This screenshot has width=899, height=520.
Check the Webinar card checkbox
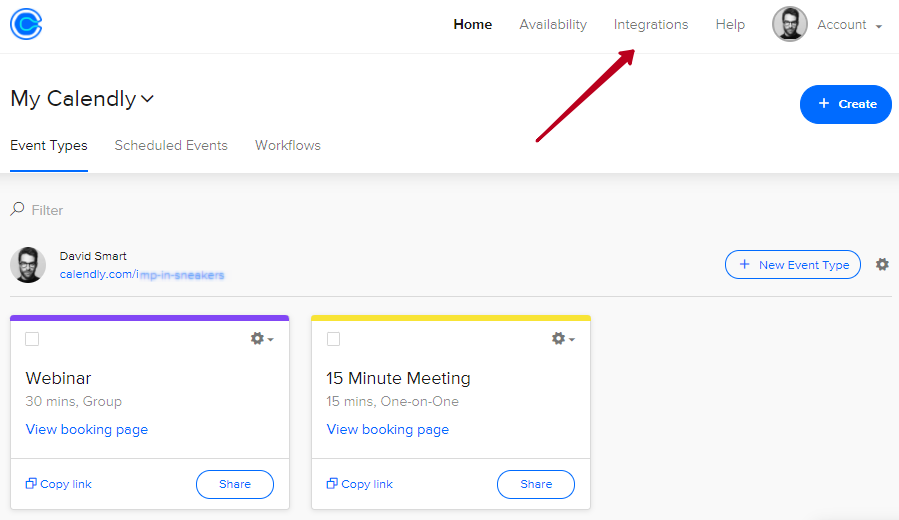(32, 339)
